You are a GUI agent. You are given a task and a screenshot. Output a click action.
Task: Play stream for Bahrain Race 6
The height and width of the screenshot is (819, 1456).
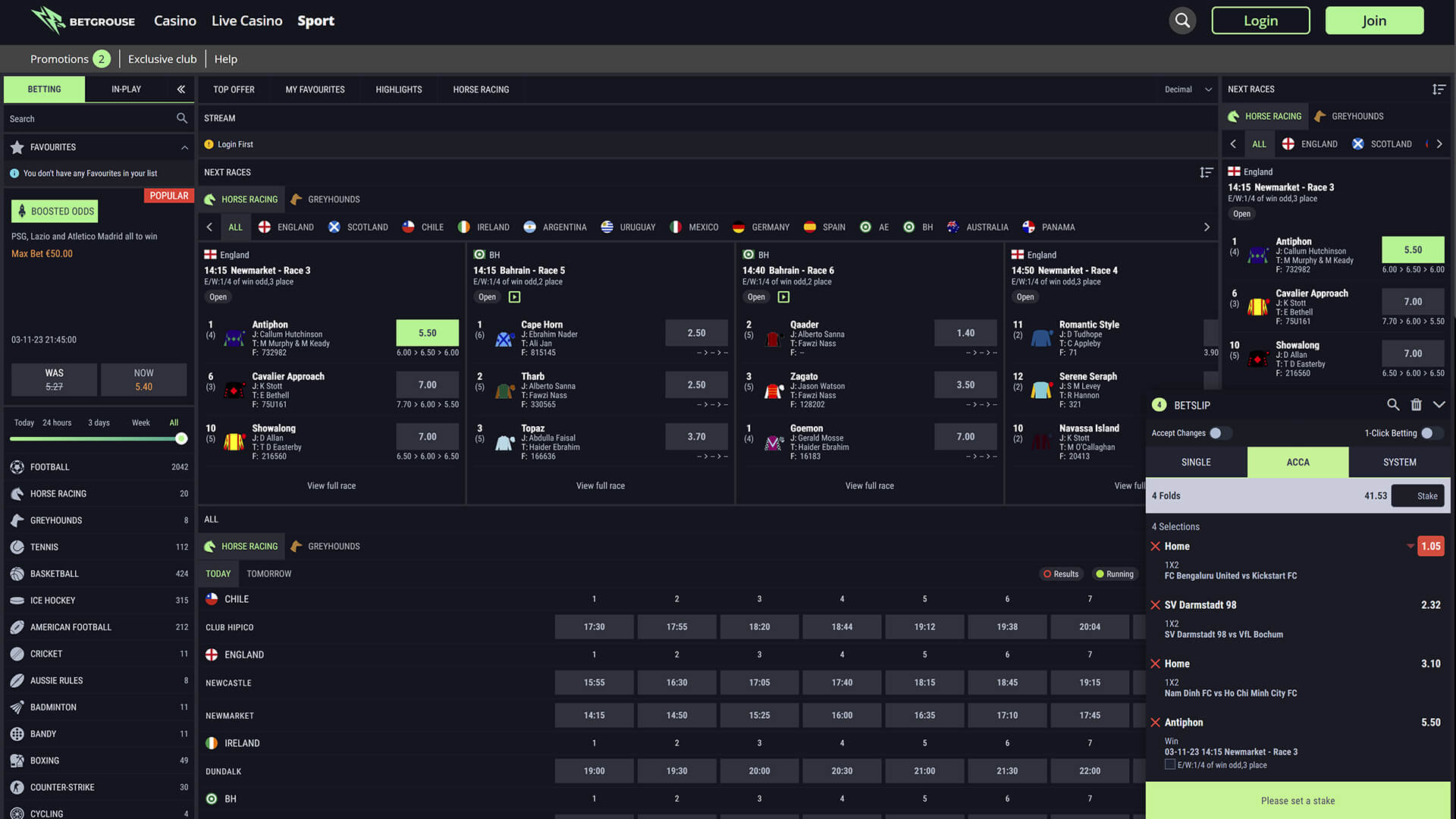(x=783, y=297)
